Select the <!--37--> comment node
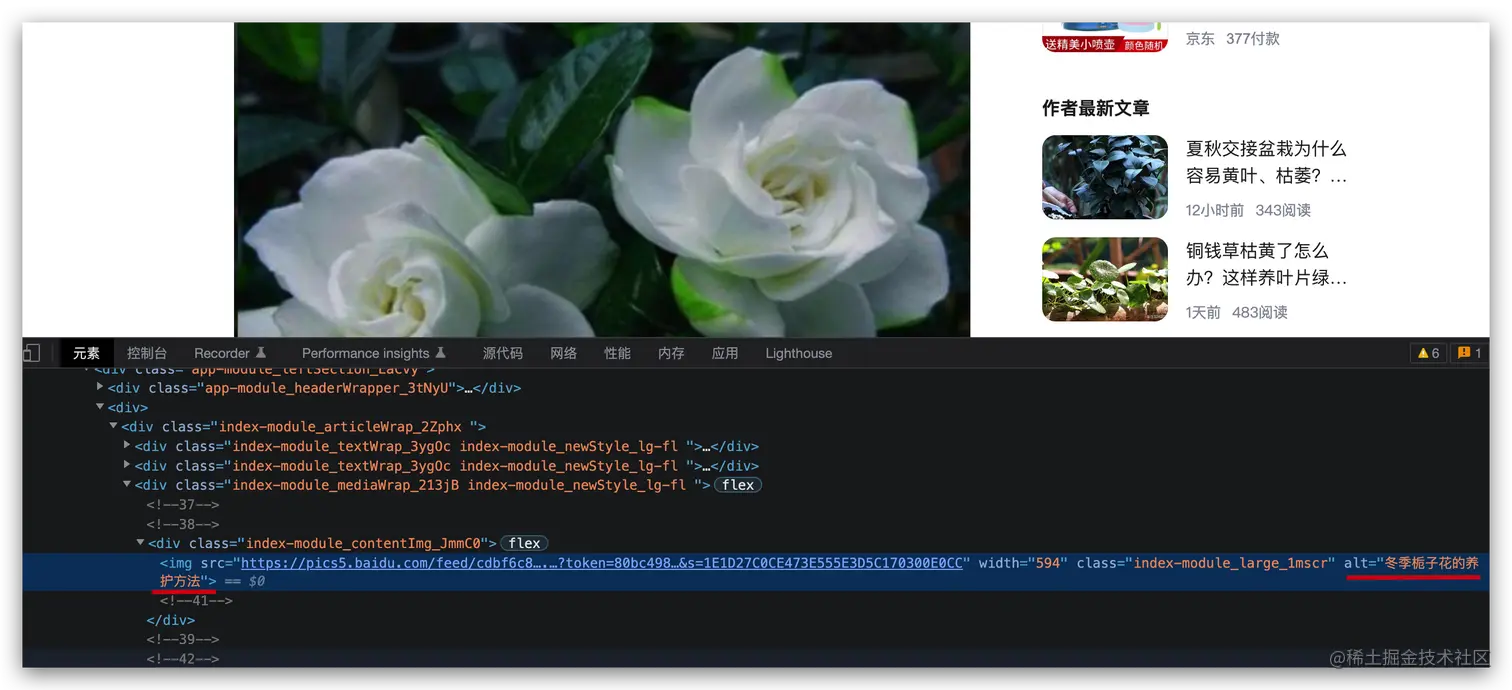The width and height of the screenshot is (1512, 690). (x=183, y=505)
